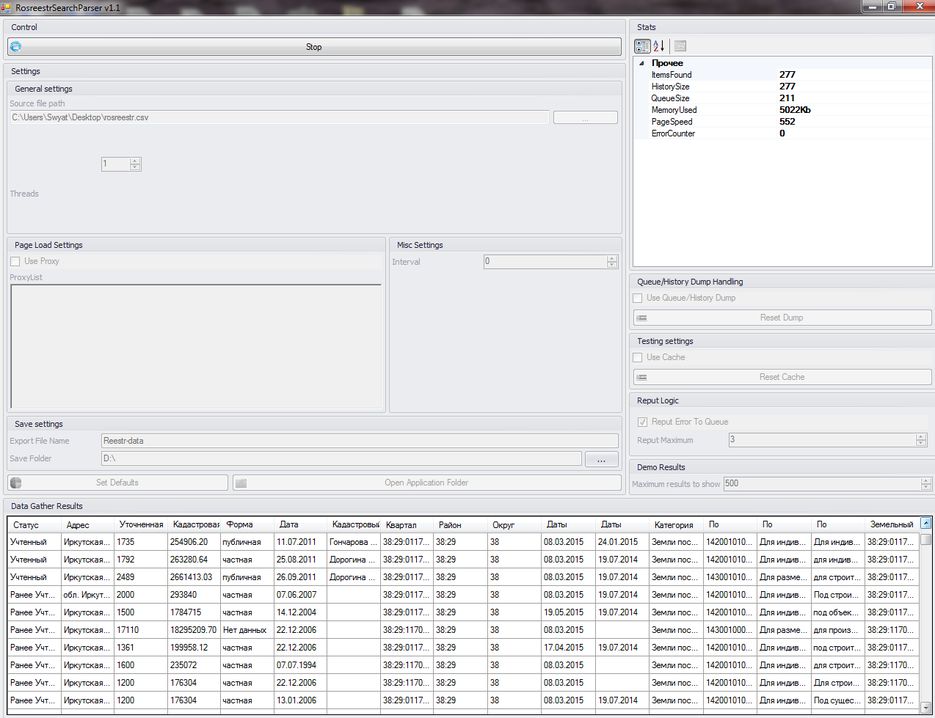Select the cell reading Гончарова
The width and height of the screenshot is (935, 718).
pos(354,542)
